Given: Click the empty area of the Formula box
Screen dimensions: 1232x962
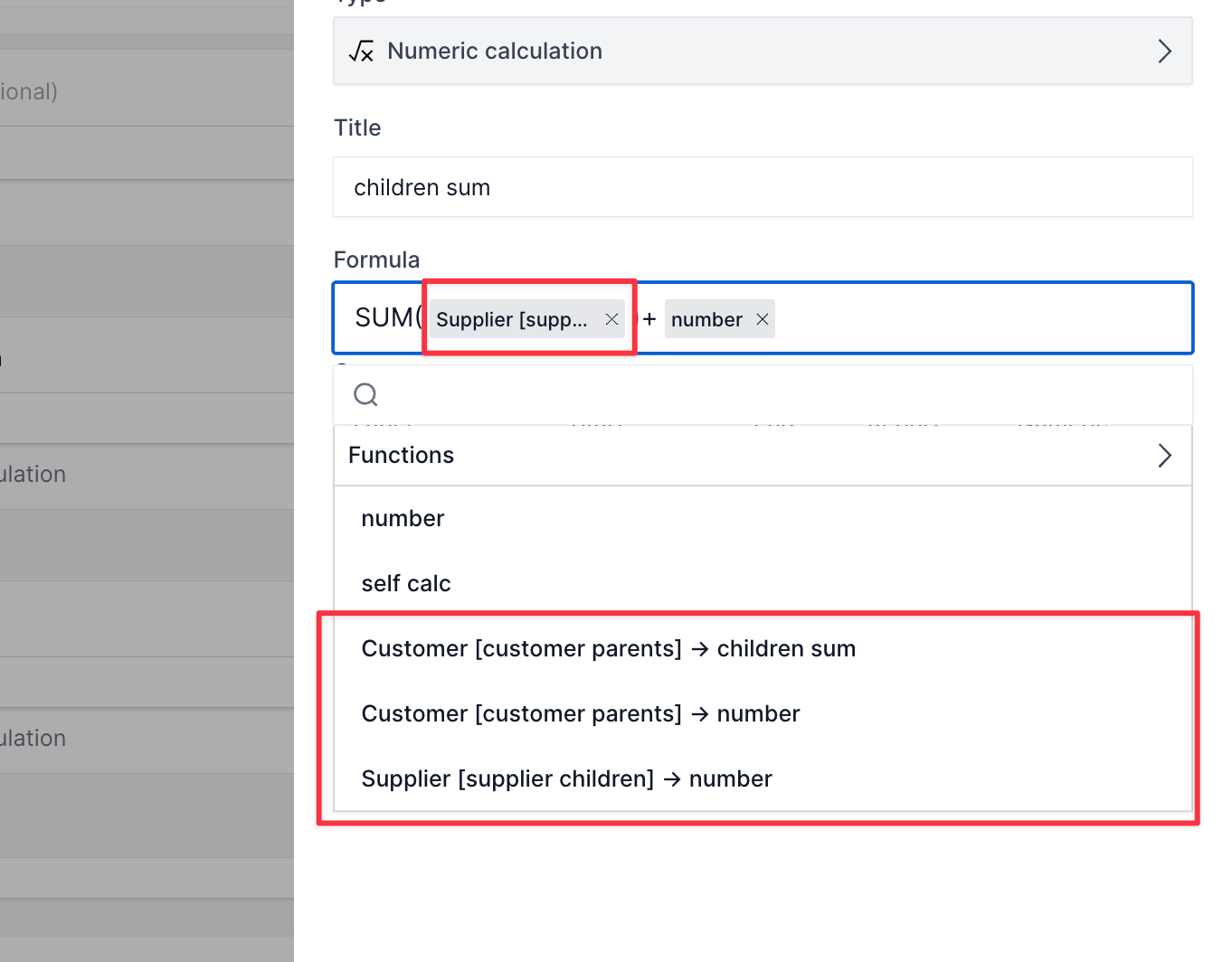Looking at the screenshot, I should click(977, 318).
